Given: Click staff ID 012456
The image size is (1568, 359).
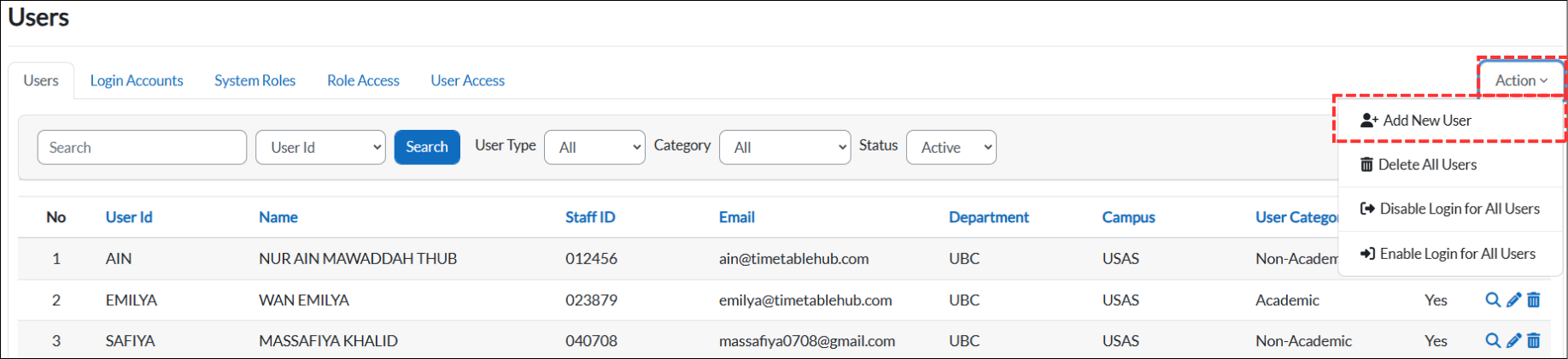Looking at the screenshot, I should pyautogui.click(x=591, y=258).
